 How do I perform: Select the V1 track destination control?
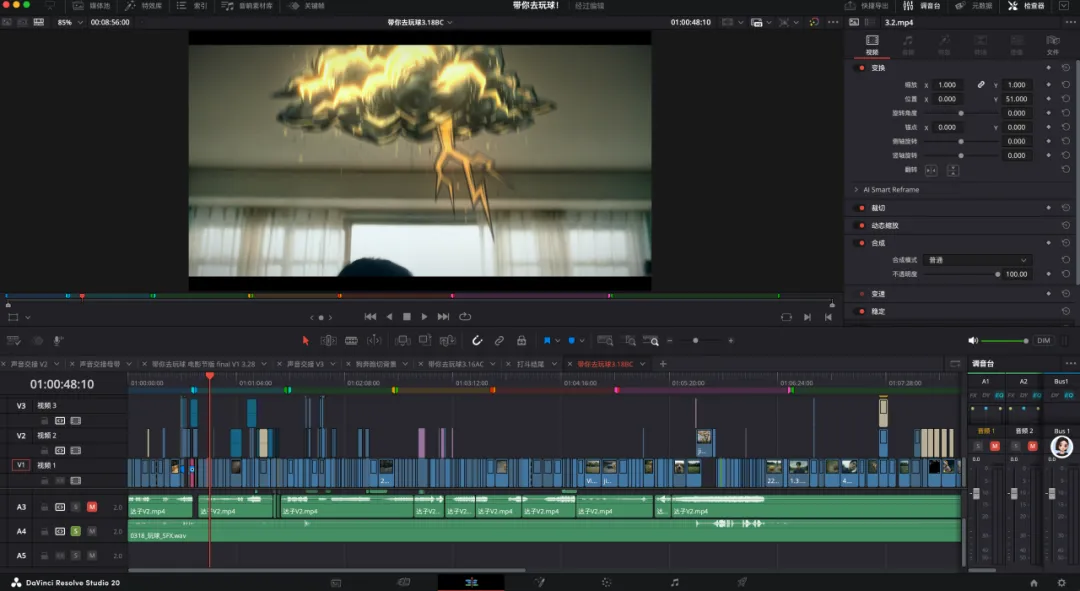coord(21,465)
